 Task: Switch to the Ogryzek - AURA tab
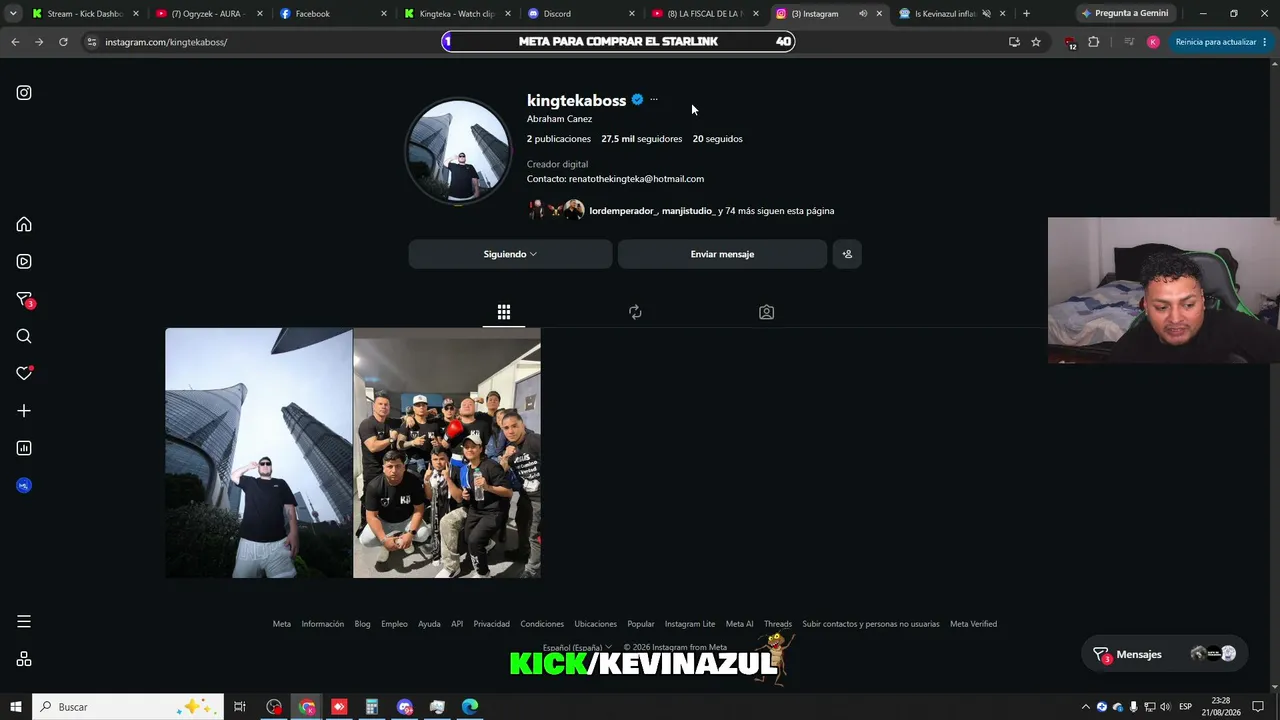click(210, 14)
